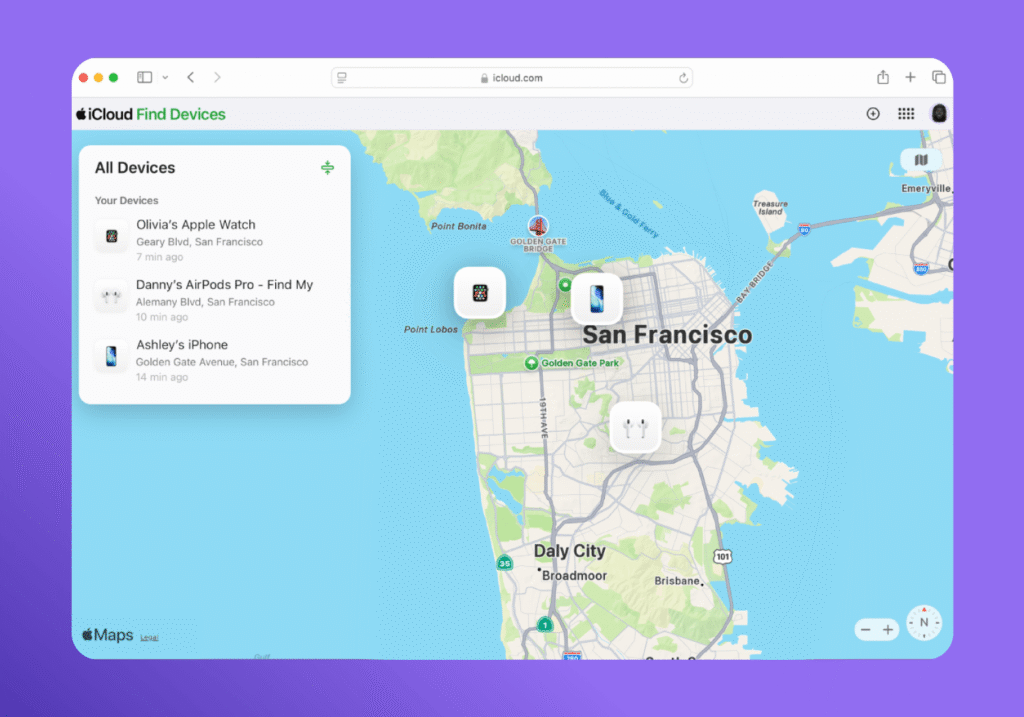The height and width of the screenshot is (717, 1024).
Task: Click the '14 min ago' timestamp
Action: [162, 377]
